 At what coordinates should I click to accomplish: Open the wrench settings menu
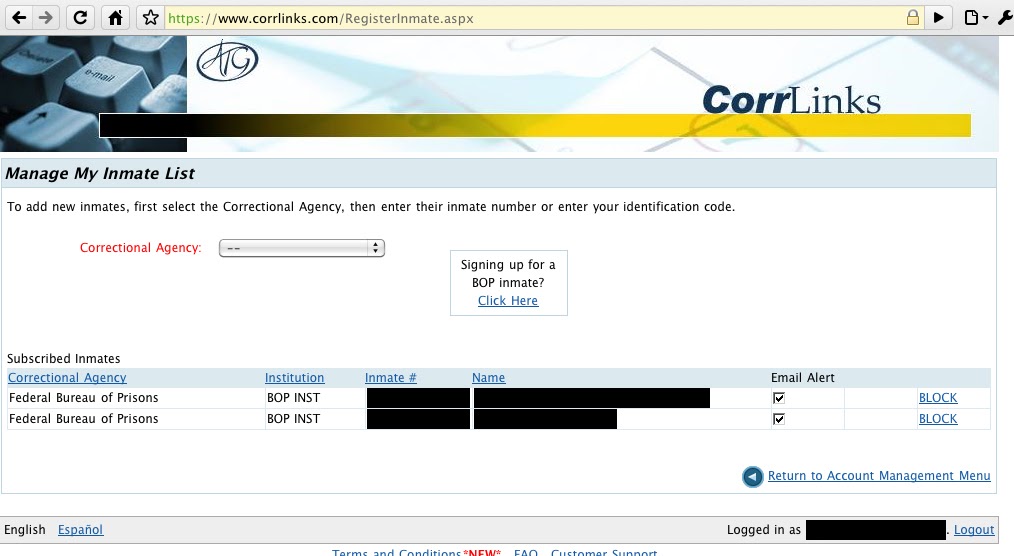click(1006, 17)
